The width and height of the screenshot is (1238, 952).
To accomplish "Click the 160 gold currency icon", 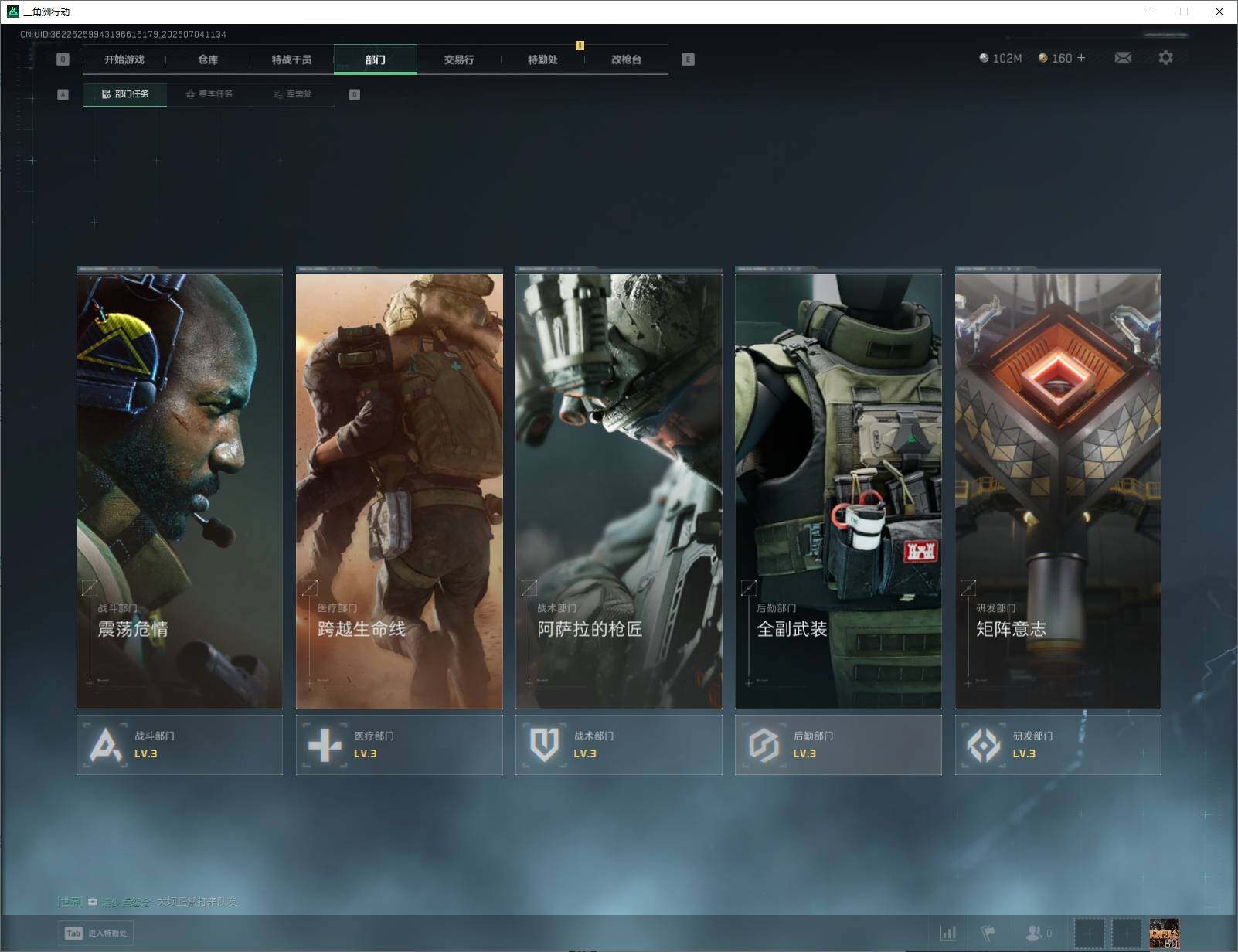I will (x=1042, y=58).
